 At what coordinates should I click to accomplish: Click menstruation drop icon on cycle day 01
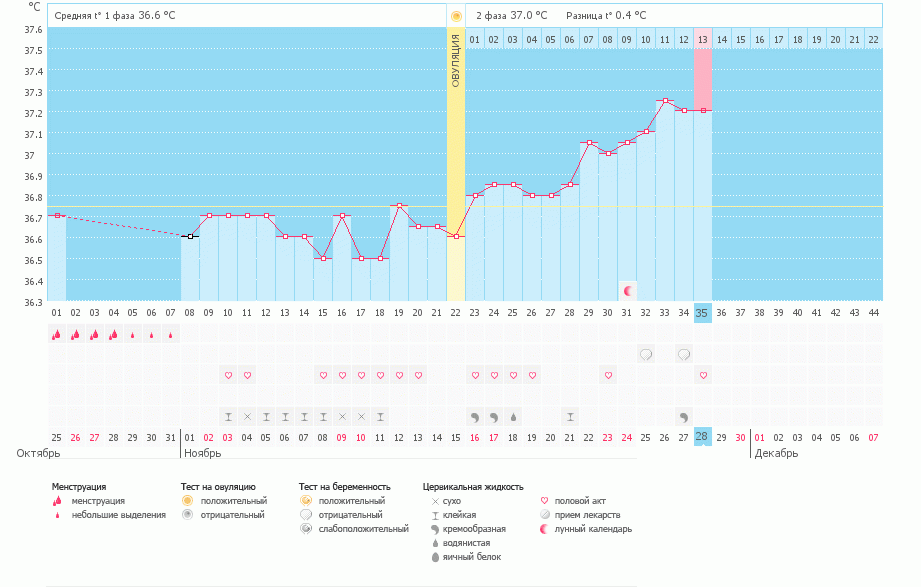[x=56, y=335]
